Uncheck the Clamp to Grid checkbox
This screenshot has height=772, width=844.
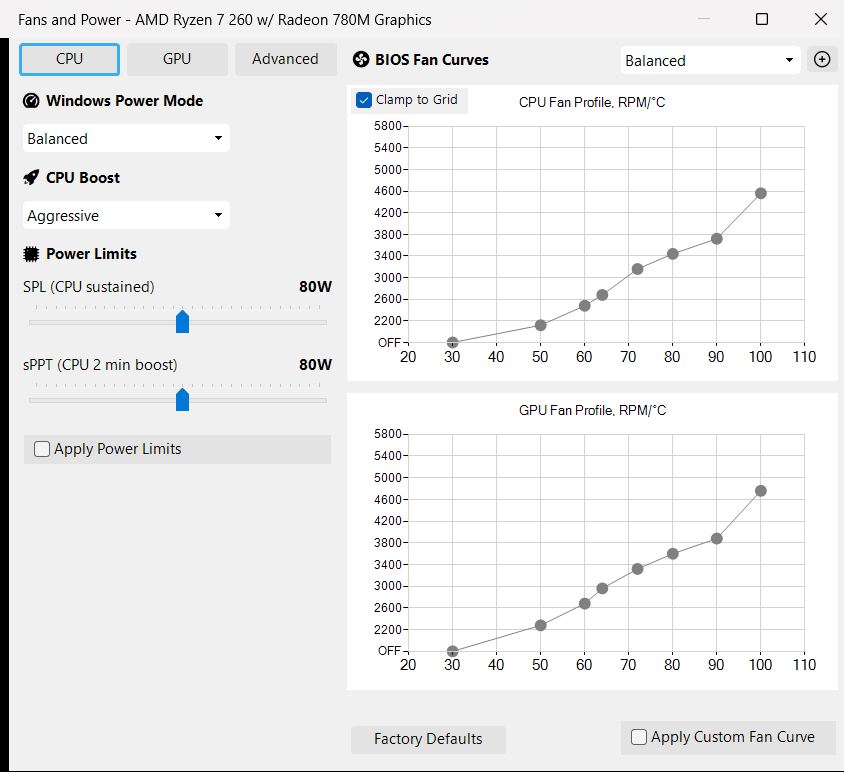[x=364, y=100]
